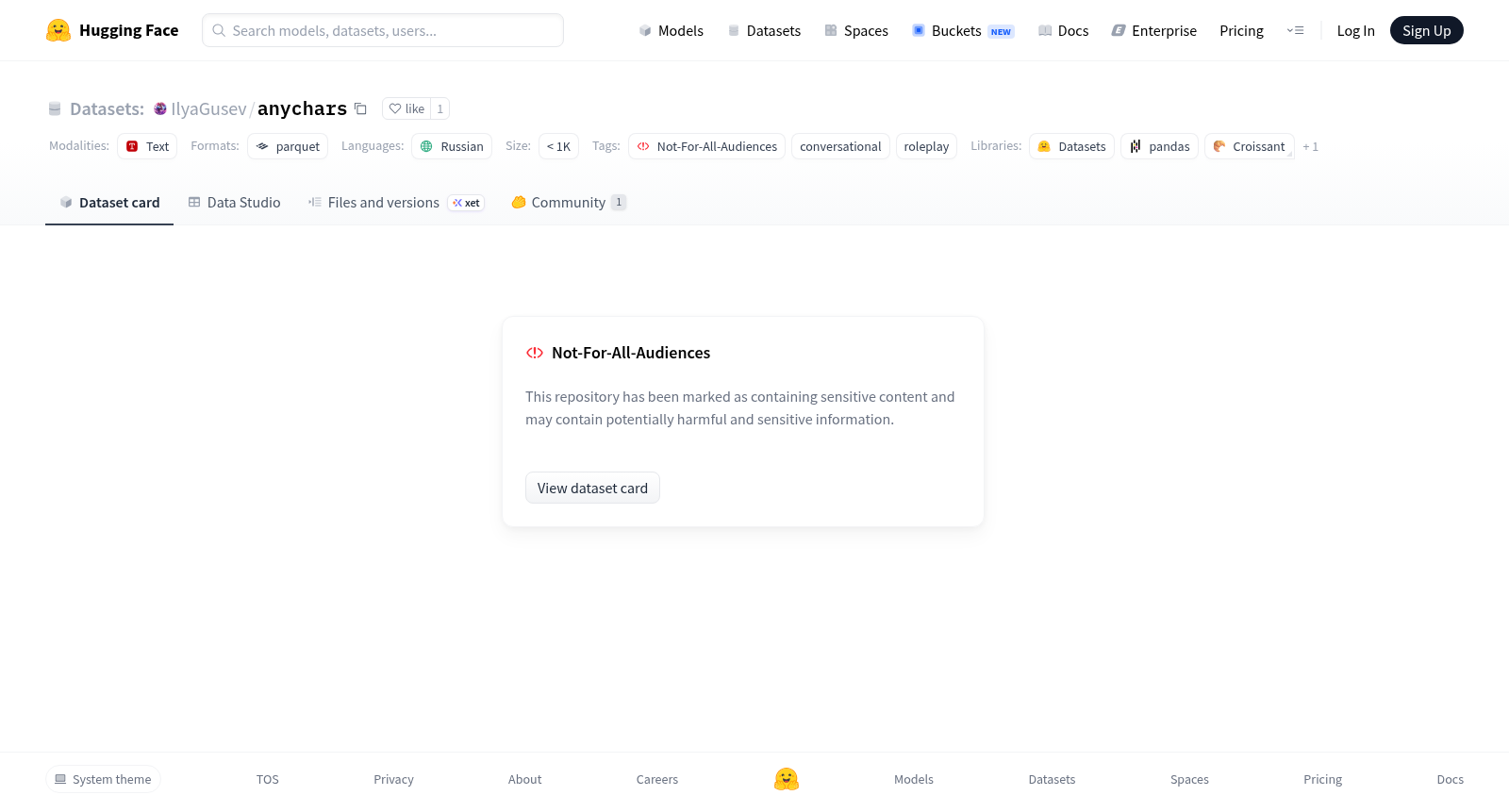Filter by size less than 1K tag
The image size is (1509, 812).
click(x=558, y=146)
